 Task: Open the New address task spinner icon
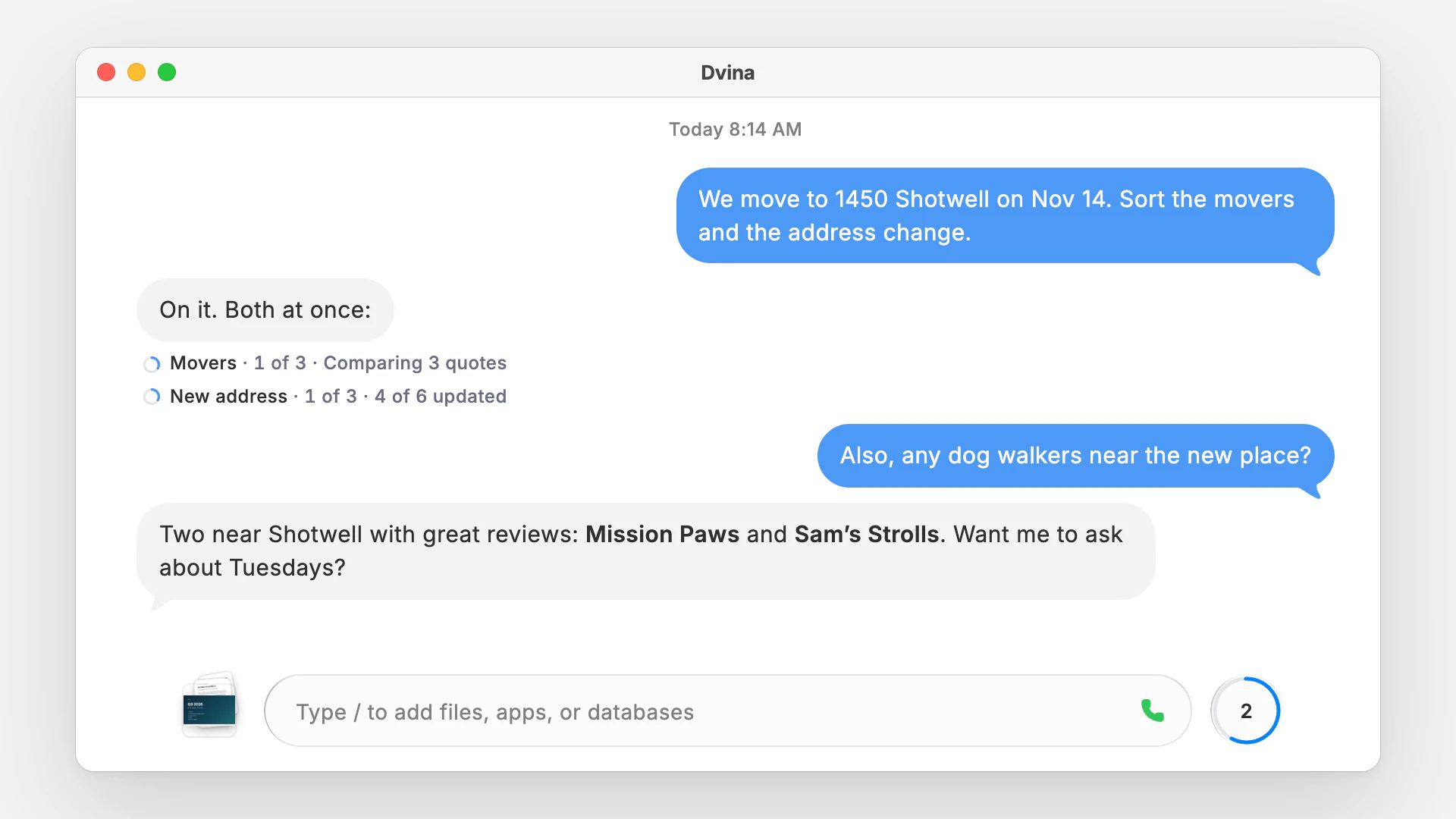tap(152, 397)
